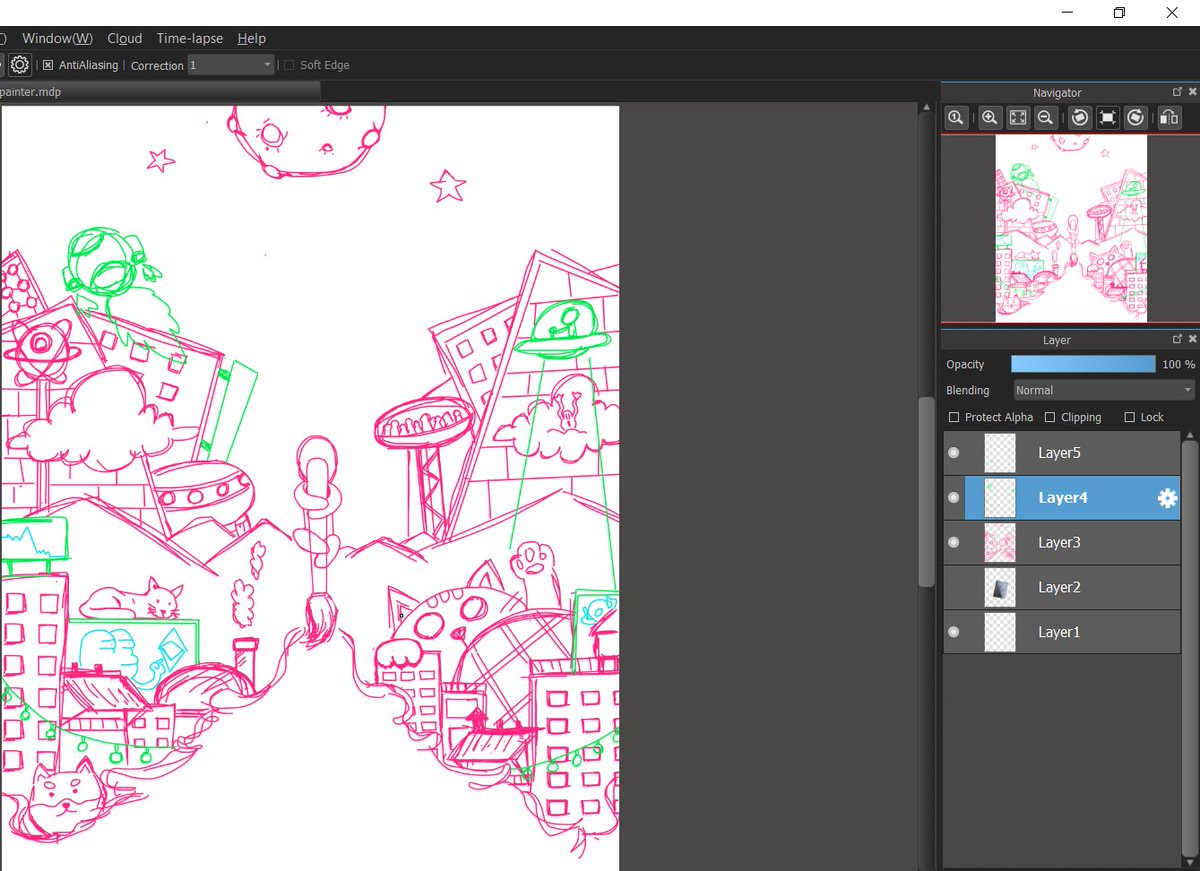This screenshot has width=1200, height=871.
Task: Click Layer1 transparent thumbnail
Action: (x=1000, y=632)
